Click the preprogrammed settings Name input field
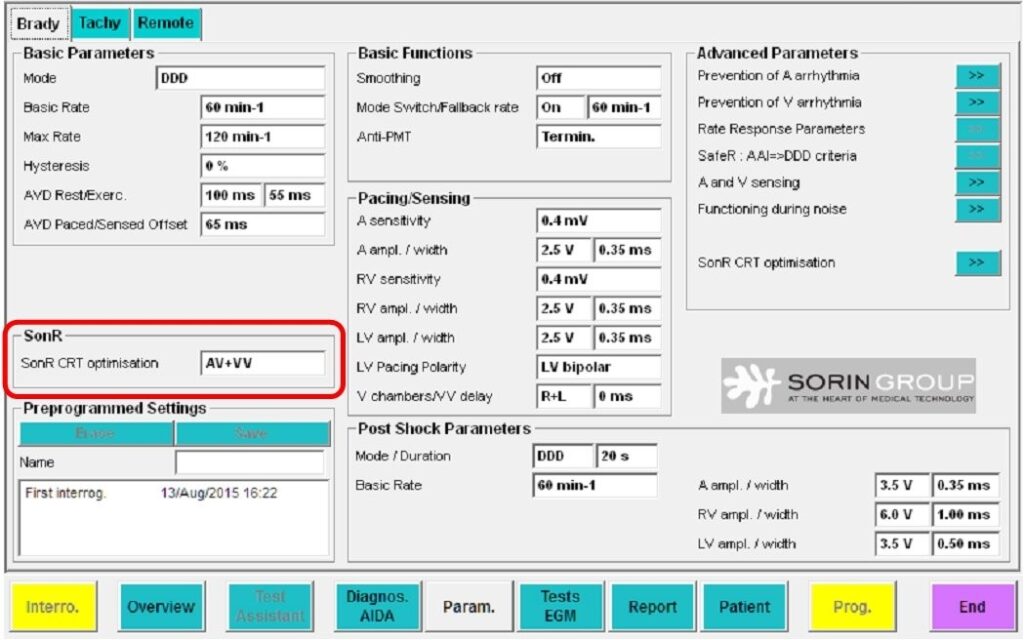Image resolution: width=1024 pixels, height=640 pixels. [x=249, y=463]
